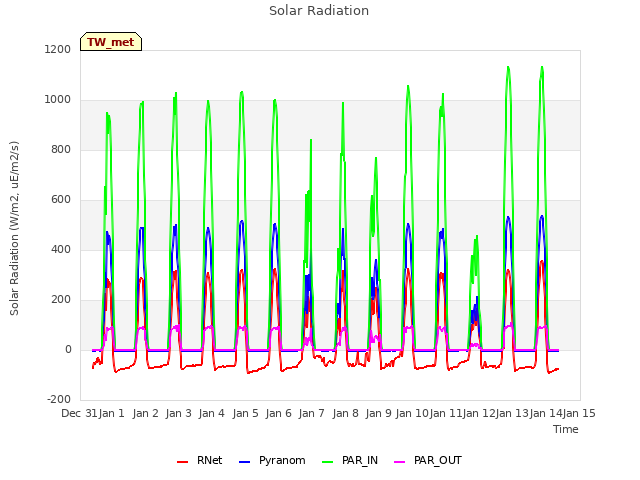640x480 pixels.
Task: Click the 1000 y-axis tick label
Action: [58, 100]
